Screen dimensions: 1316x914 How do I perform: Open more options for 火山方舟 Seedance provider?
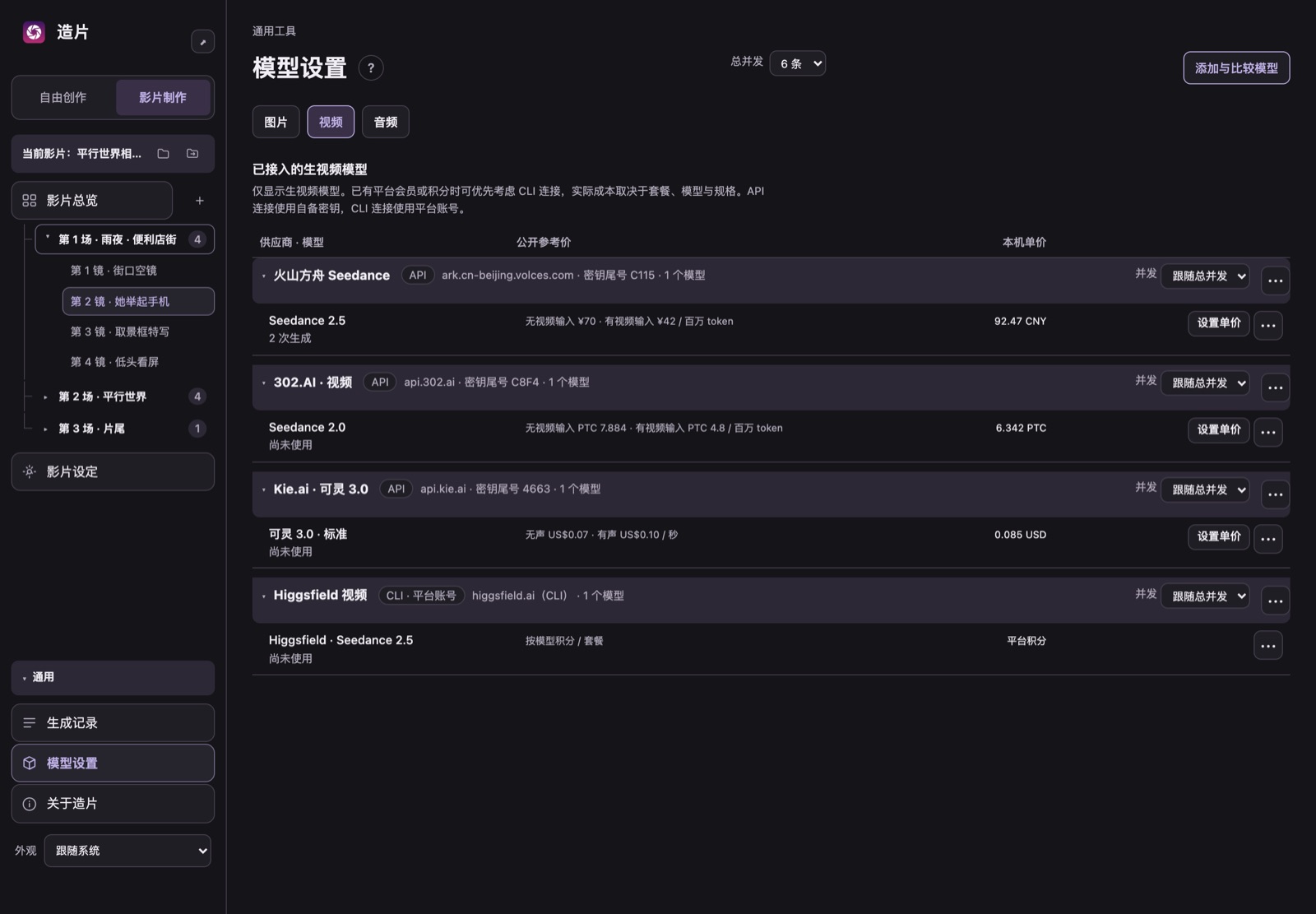tap(1275, 281)
